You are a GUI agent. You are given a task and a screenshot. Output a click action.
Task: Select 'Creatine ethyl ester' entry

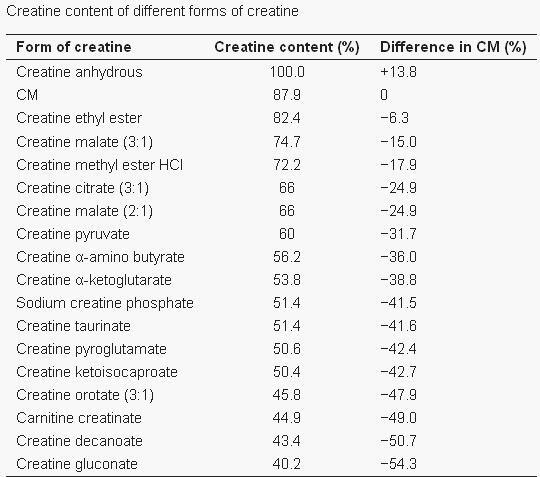79,118
